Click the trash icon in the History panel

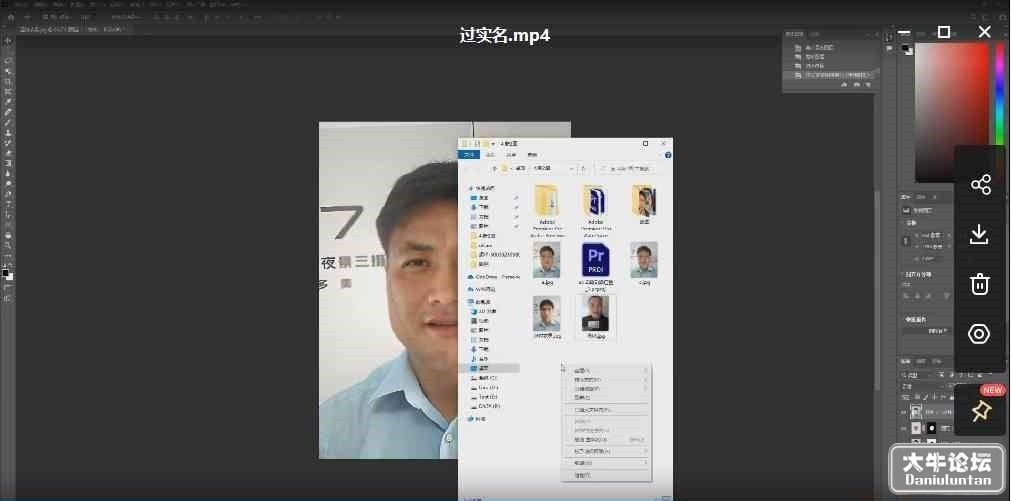[x=868, y=85]
